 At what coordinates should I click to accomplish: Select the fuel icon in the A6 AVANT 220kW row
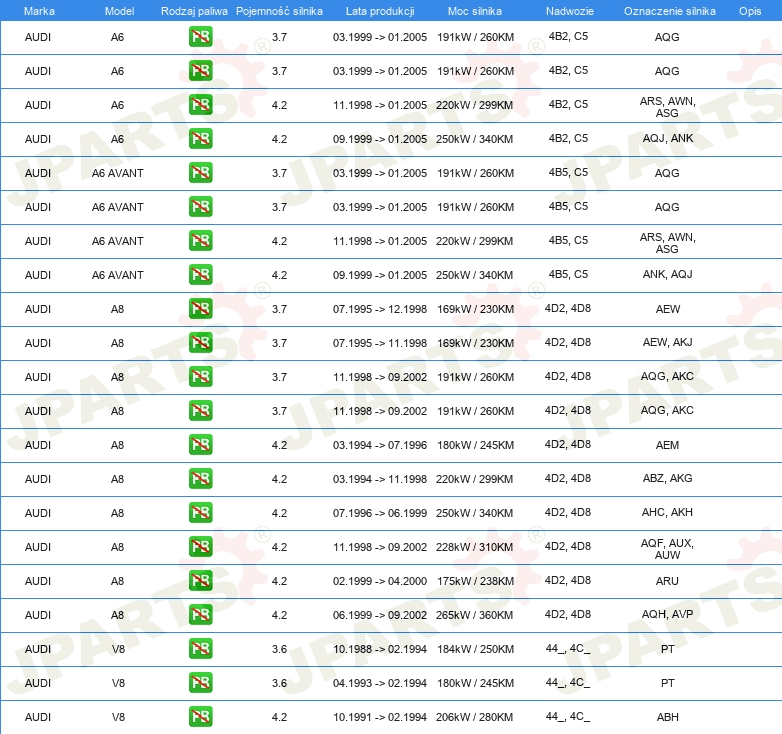[x=200, y=240]
